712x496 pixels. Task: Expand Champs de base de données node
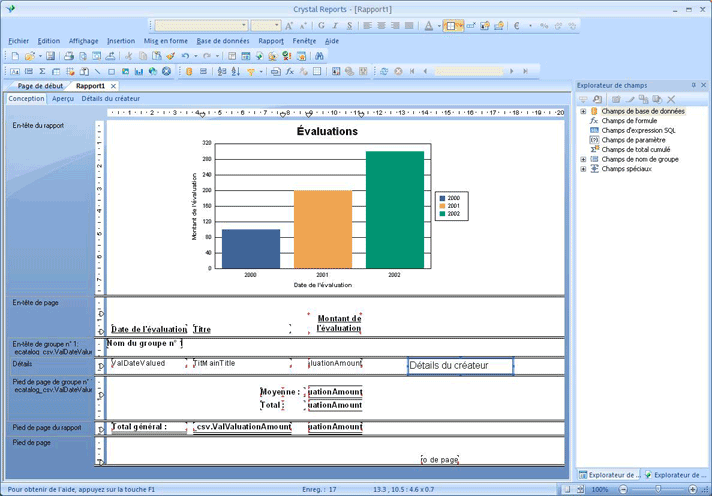coord(583,111)
